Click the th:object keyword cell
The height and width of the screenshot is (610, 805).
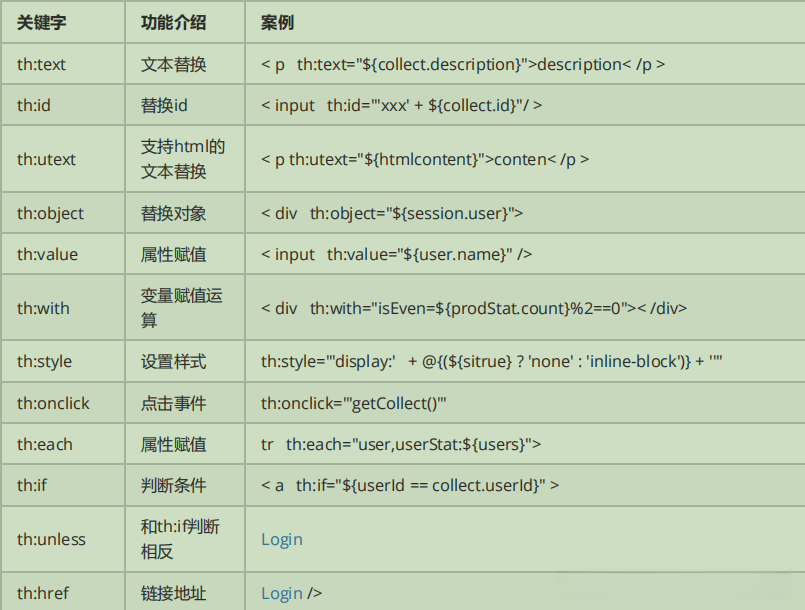50,213
